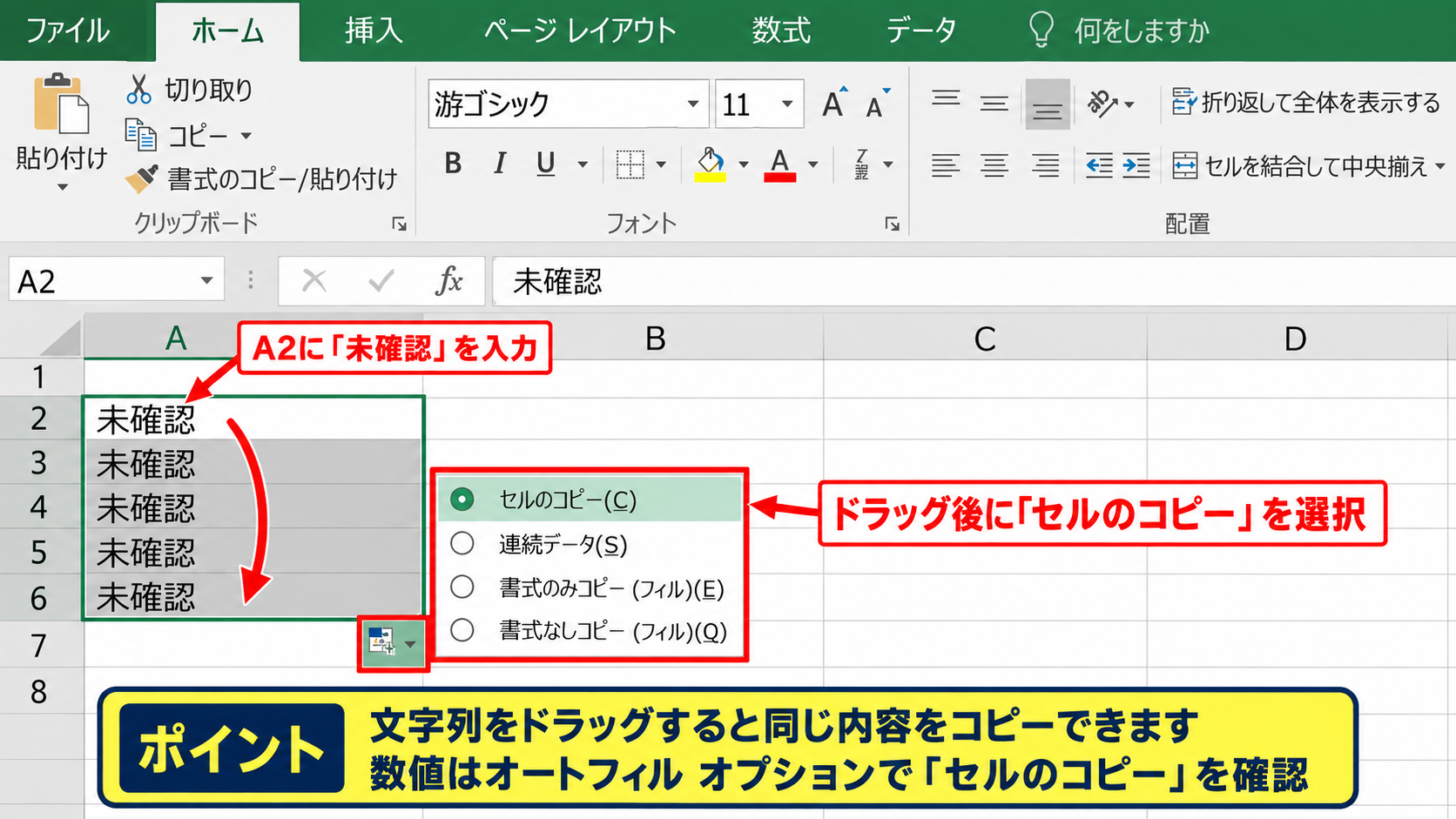Click the Middle Align icon
Viewport: 1456px width, 819px height.
994,104
